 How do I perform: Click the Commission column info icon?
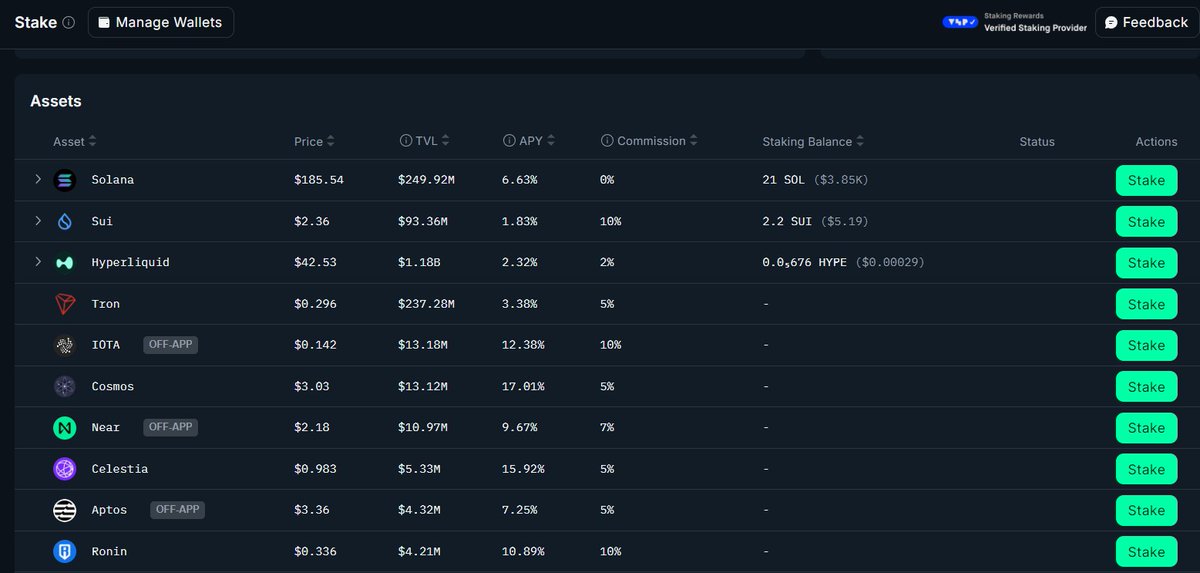point(607,141)
